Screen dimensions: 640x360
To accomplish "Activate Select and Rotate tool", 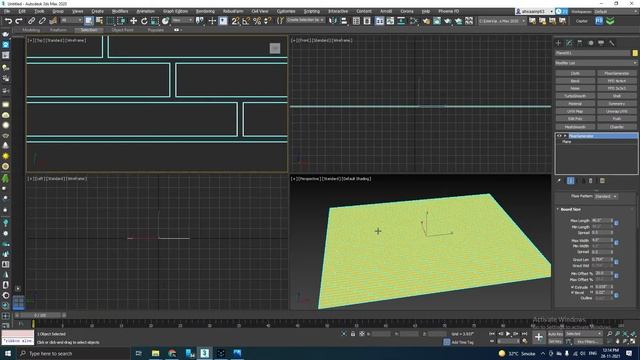I will [144, 21].
